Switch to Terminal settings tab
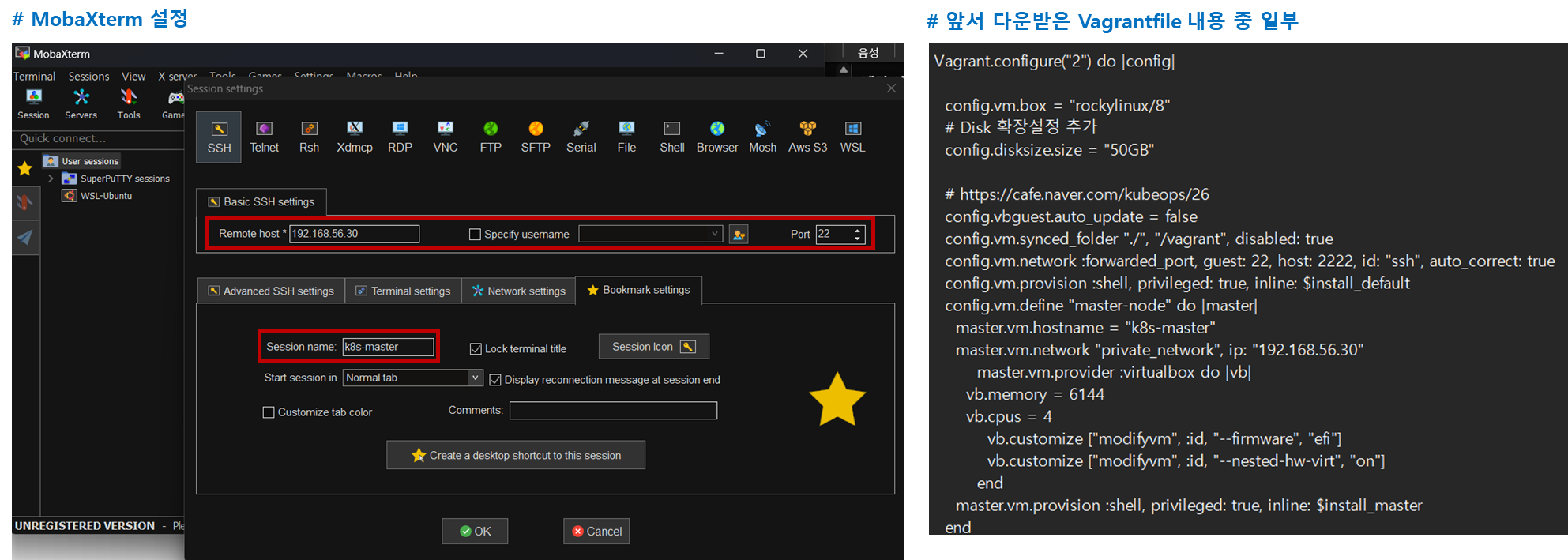 click(x=403, y=291)
